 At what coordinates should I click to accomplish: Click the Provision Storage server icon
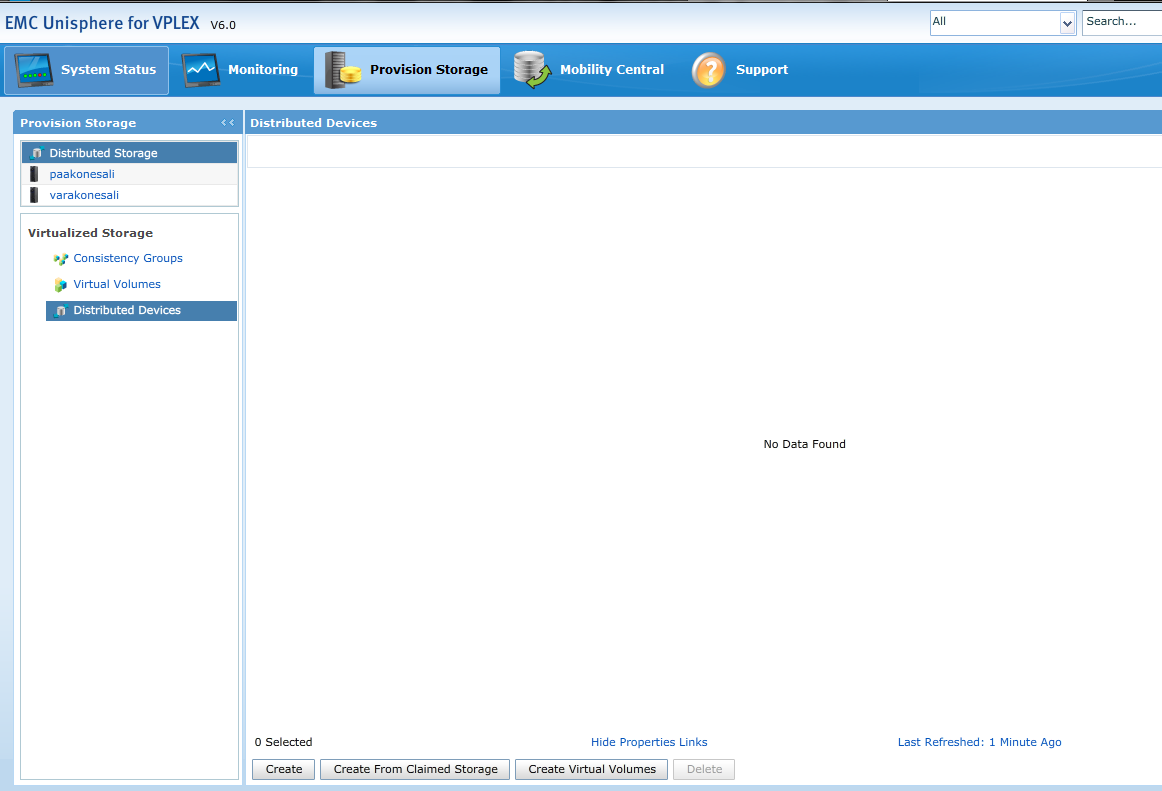tap(342, 70)
